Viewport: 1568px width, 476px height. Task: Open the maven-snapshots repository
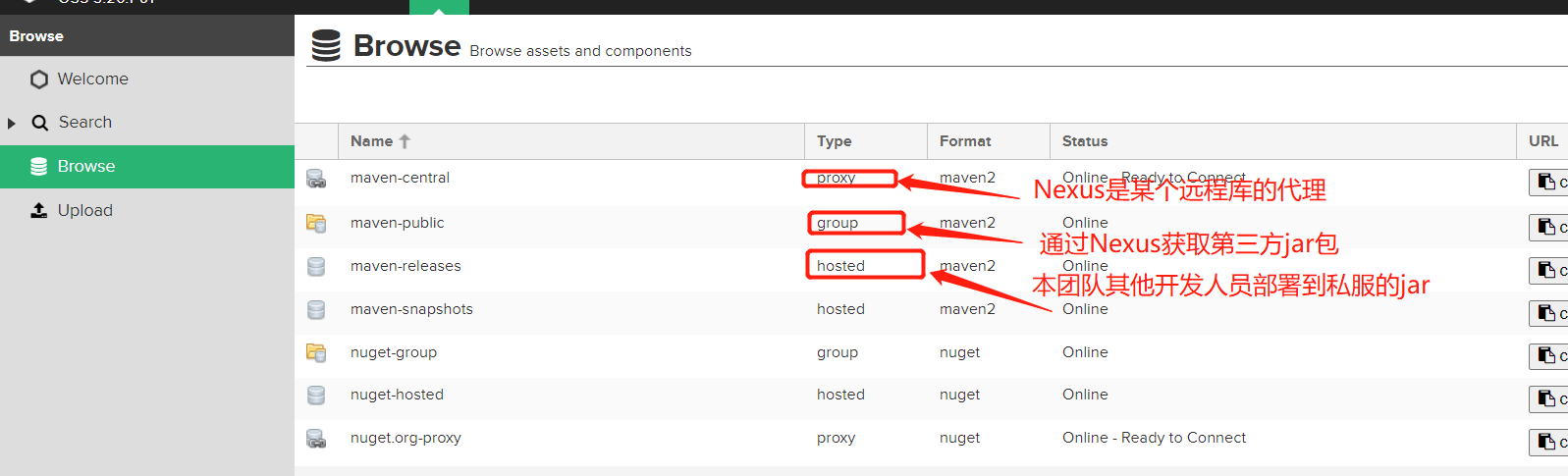411,309
